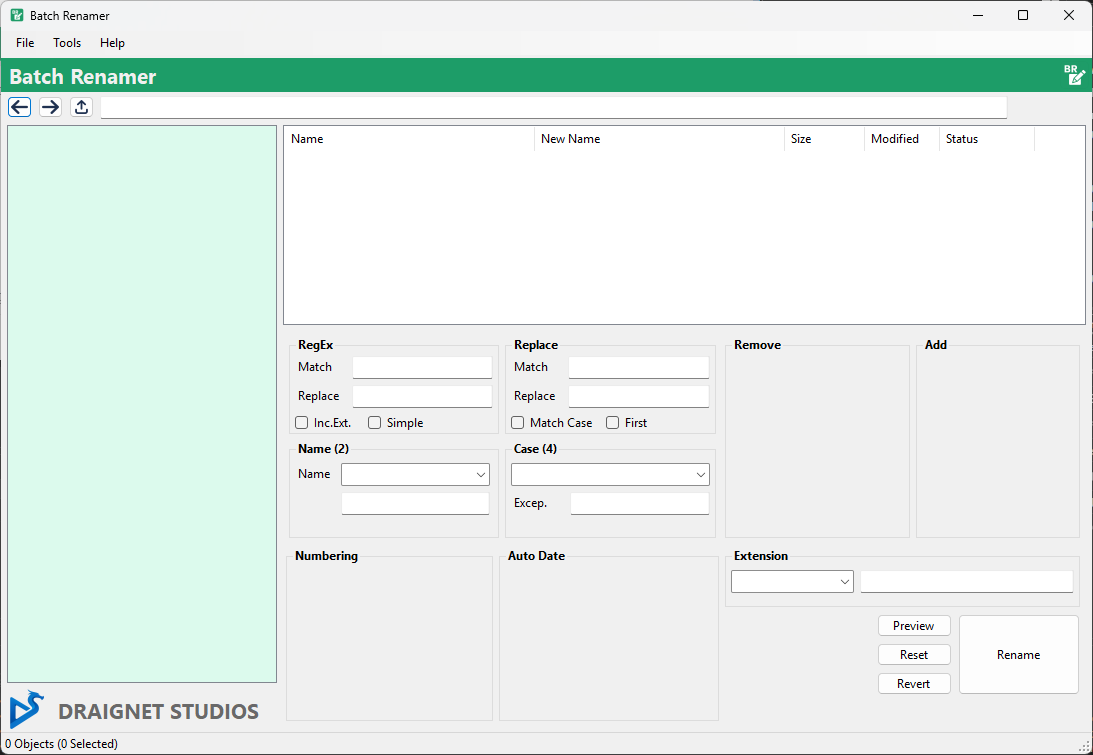
Task: Click the Batch Renamer title bar icon
Action: click(x=17, y=15)
